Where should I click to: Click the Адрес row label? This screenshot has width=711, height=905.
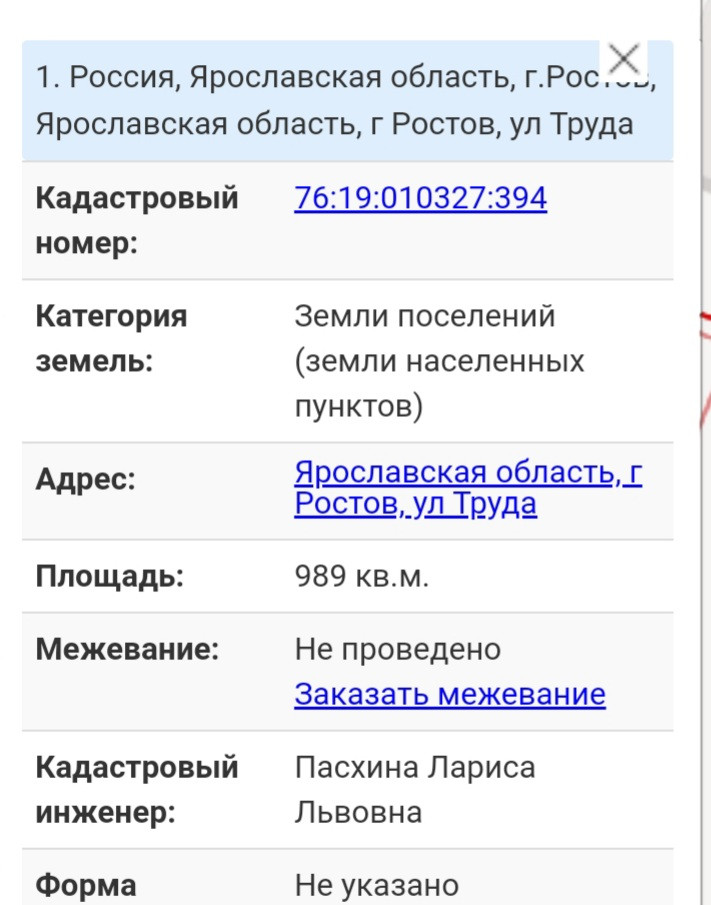coord(85,479)
